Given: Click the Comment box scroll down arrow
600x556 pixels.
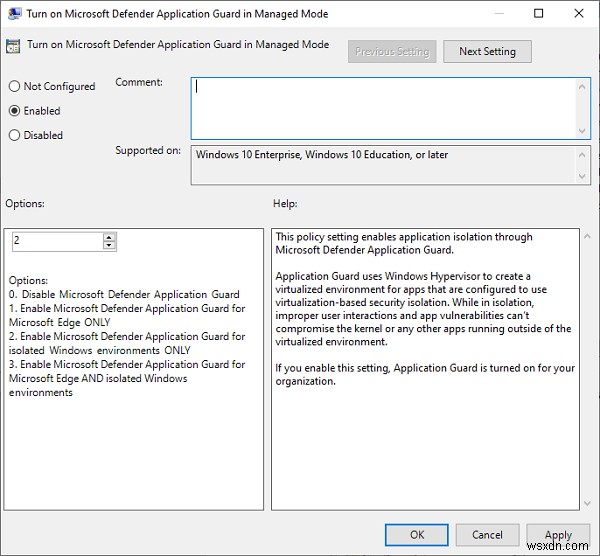Looking at the screenshot, I should [582, 131].
